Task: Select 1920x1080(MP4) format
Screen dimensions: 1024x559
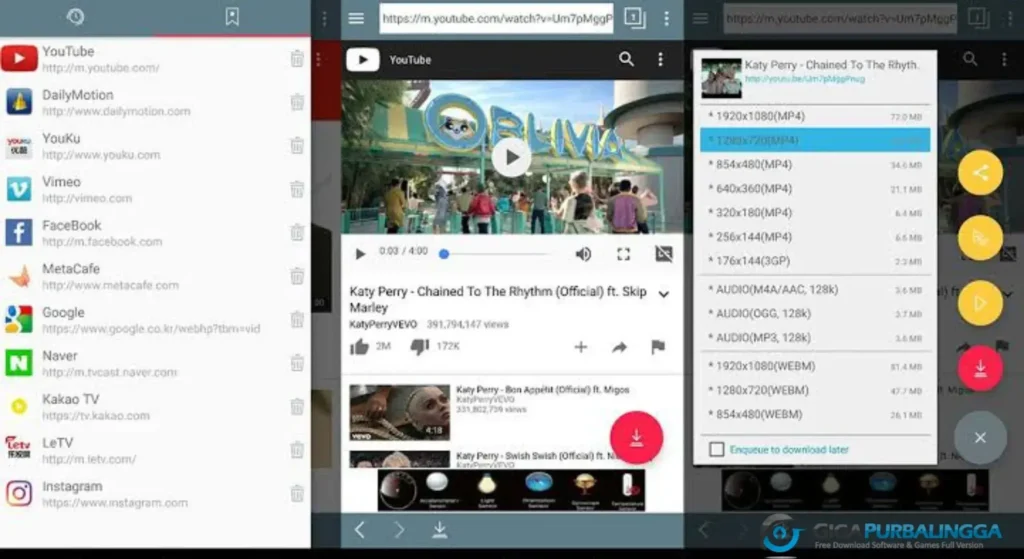Action: [x=815, y=116]
